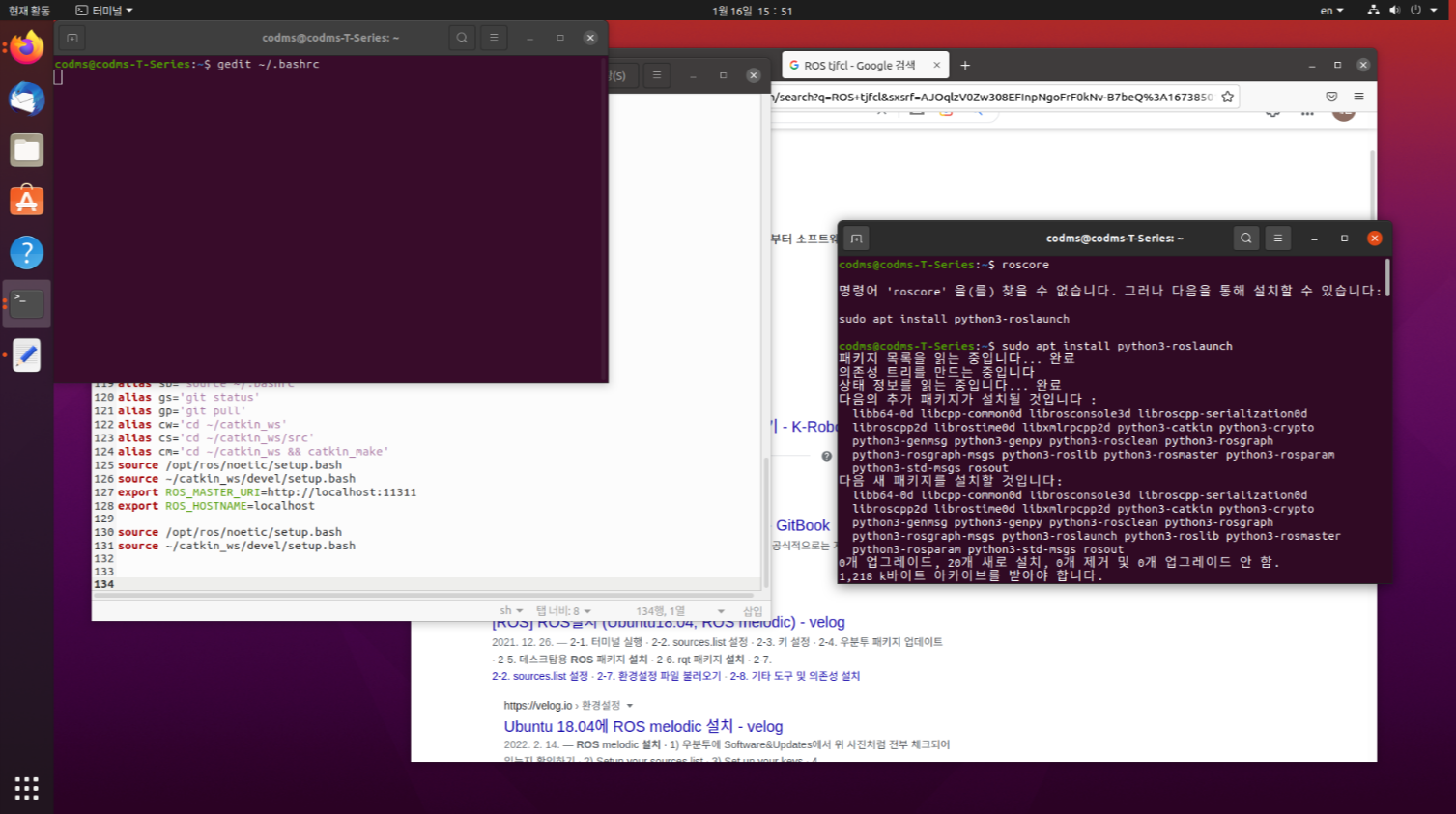This screenshot has height=814, width=1456.
Task: Open network status icon in top bar
Action: pos(1373,10)
